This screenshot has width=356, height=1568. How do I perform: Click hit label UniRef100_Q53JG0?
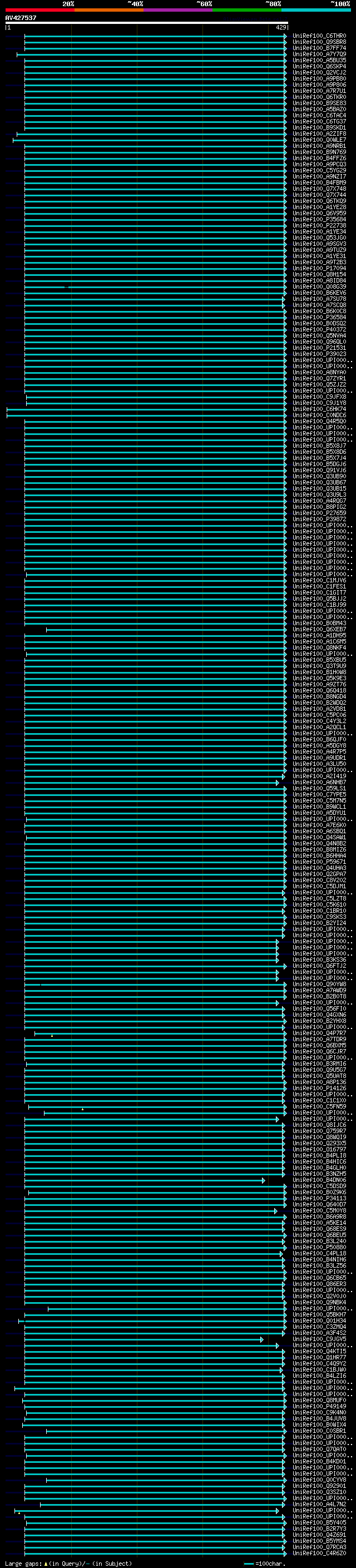pos(319,238)
